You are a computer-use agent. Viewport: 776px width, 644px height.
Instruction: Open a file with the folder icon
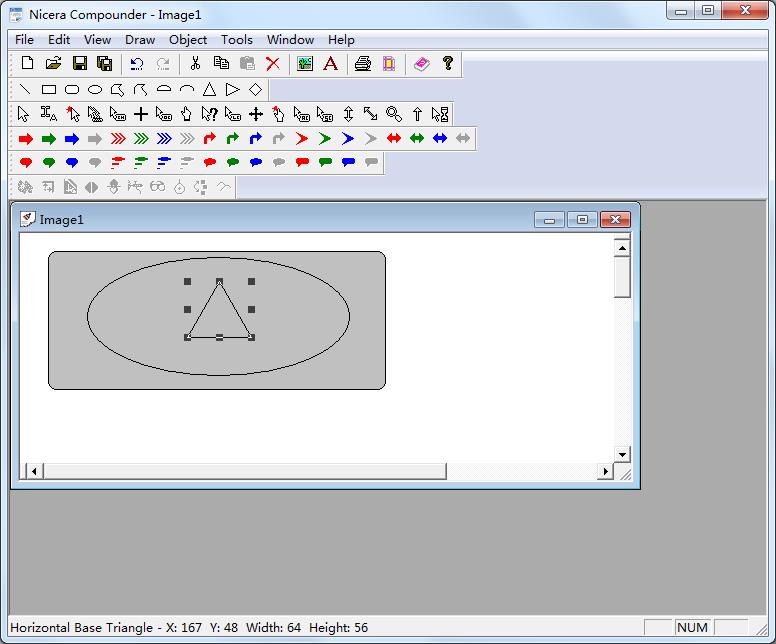coord(53,63)
